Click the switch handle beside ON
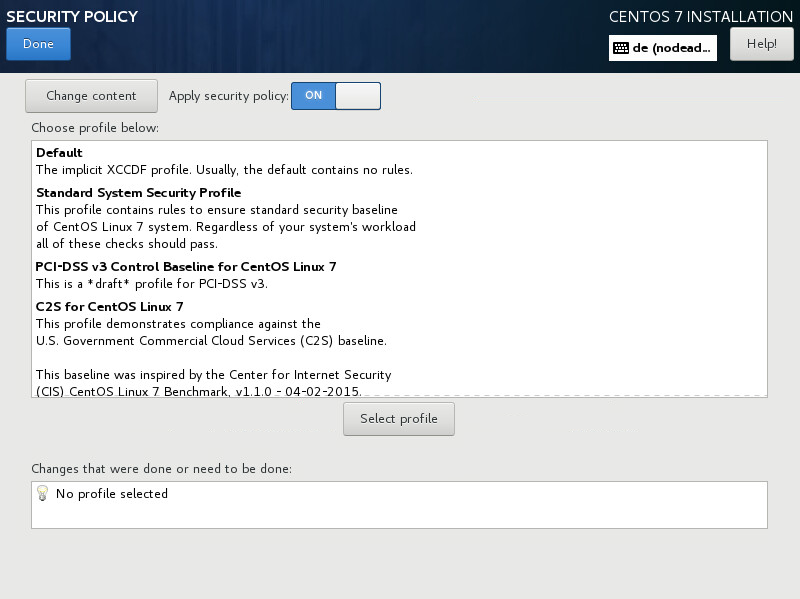This screenshot has height=599, width=800. pyautogui.click(x=357, y=96)
